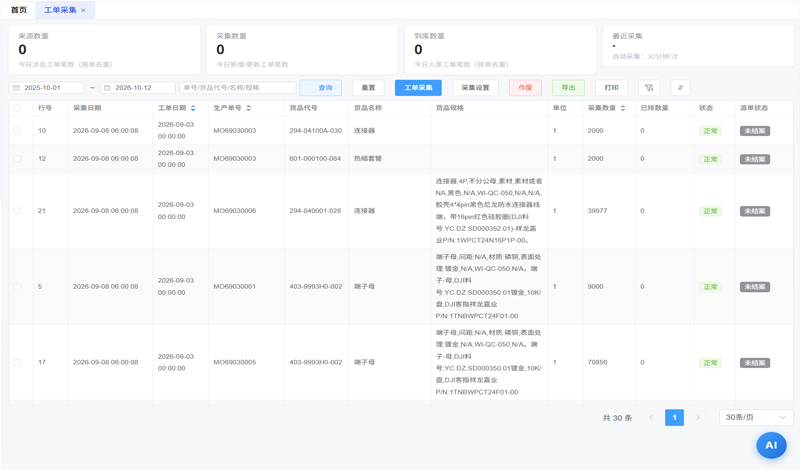The height and width of the screenshot is (470, 800).
Task: Click the calendar icon in the end date field
Action: 107,88
